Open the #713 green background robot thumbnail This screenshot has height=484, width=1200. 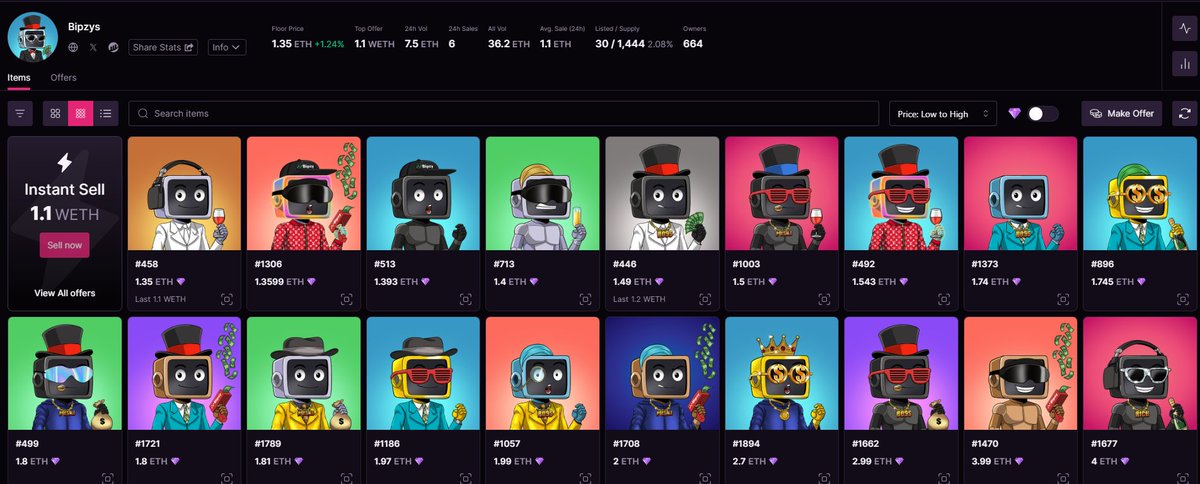543,193
